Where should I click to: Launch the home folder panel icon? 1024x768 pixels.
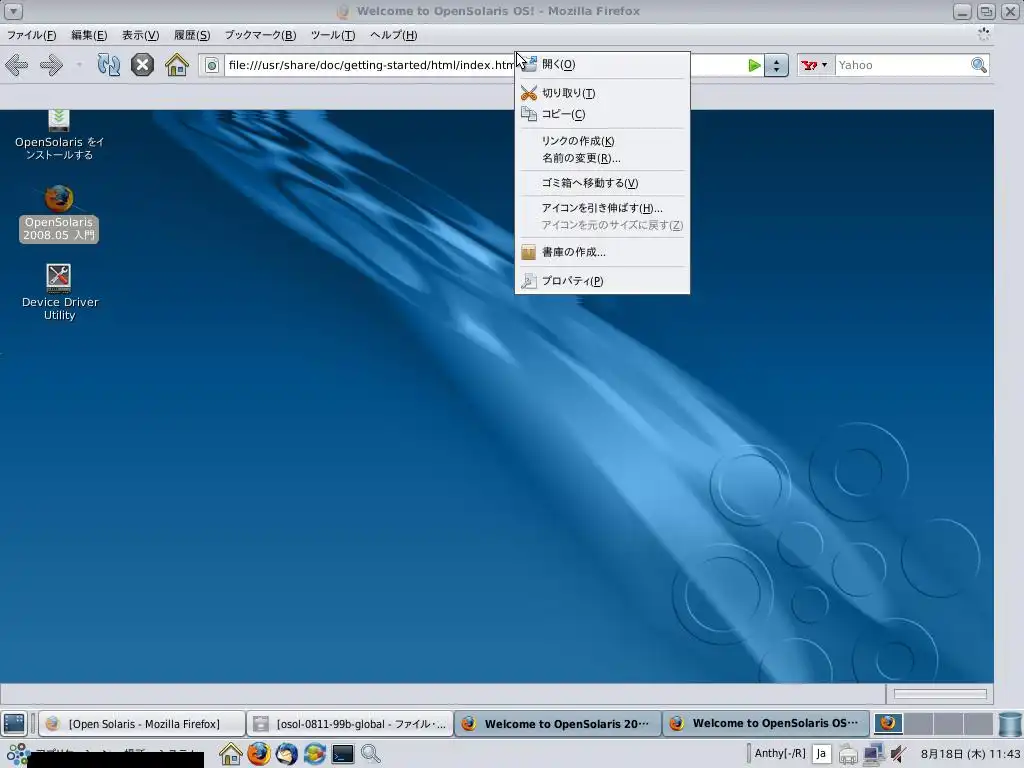coord(230,754)
